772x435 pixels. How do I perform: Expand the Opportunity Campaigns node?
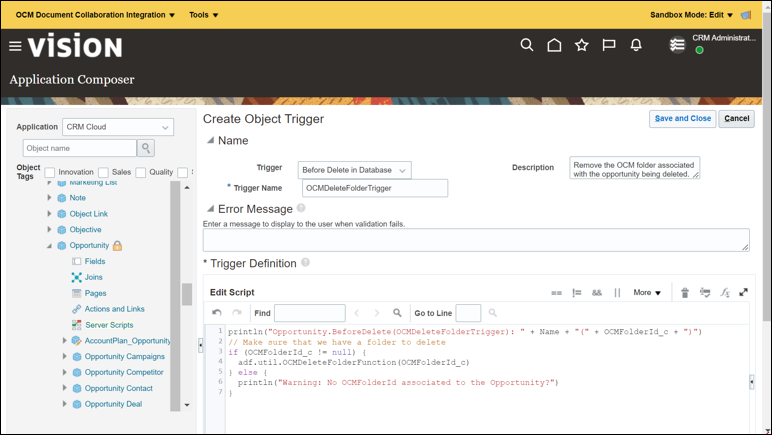coord(64,356)
